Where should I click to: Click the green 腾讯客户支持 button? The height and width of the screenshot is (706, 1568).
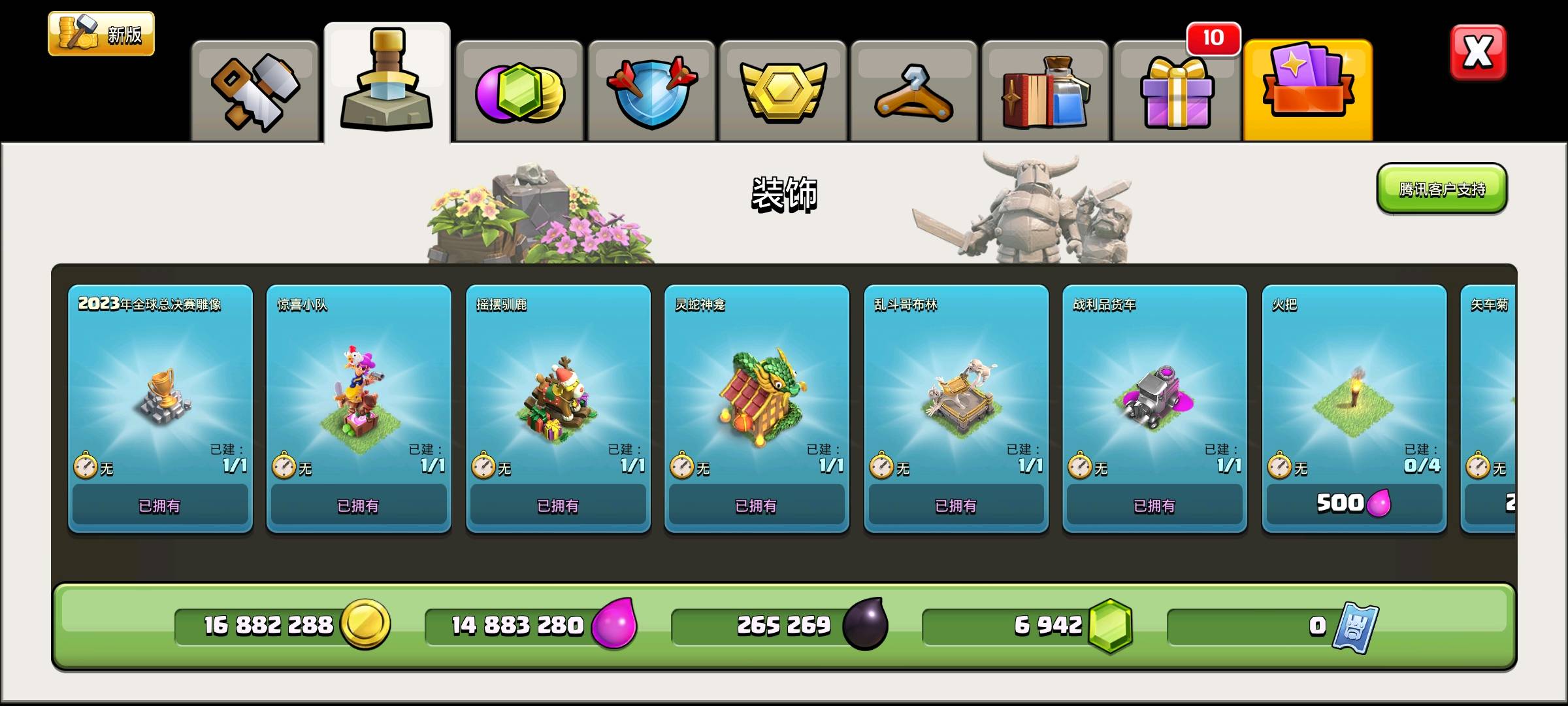coord(1442,189)
